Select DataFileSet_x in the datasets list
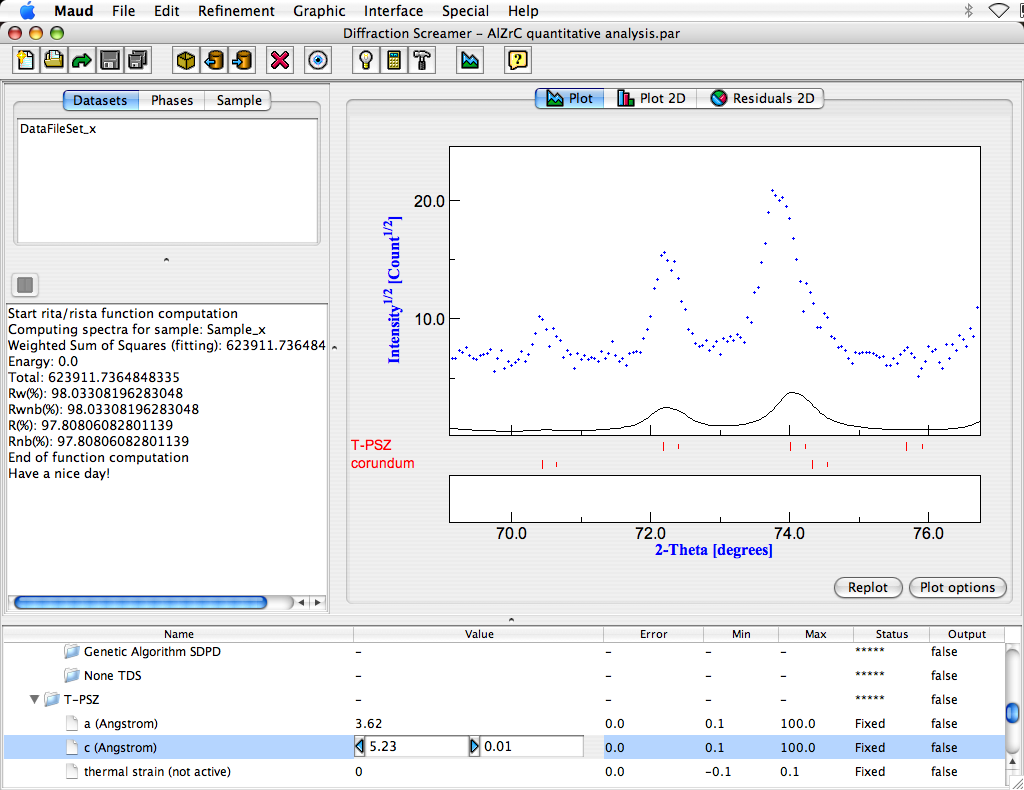The height and width of the screenshot is (790, 1024). point(58,129)
